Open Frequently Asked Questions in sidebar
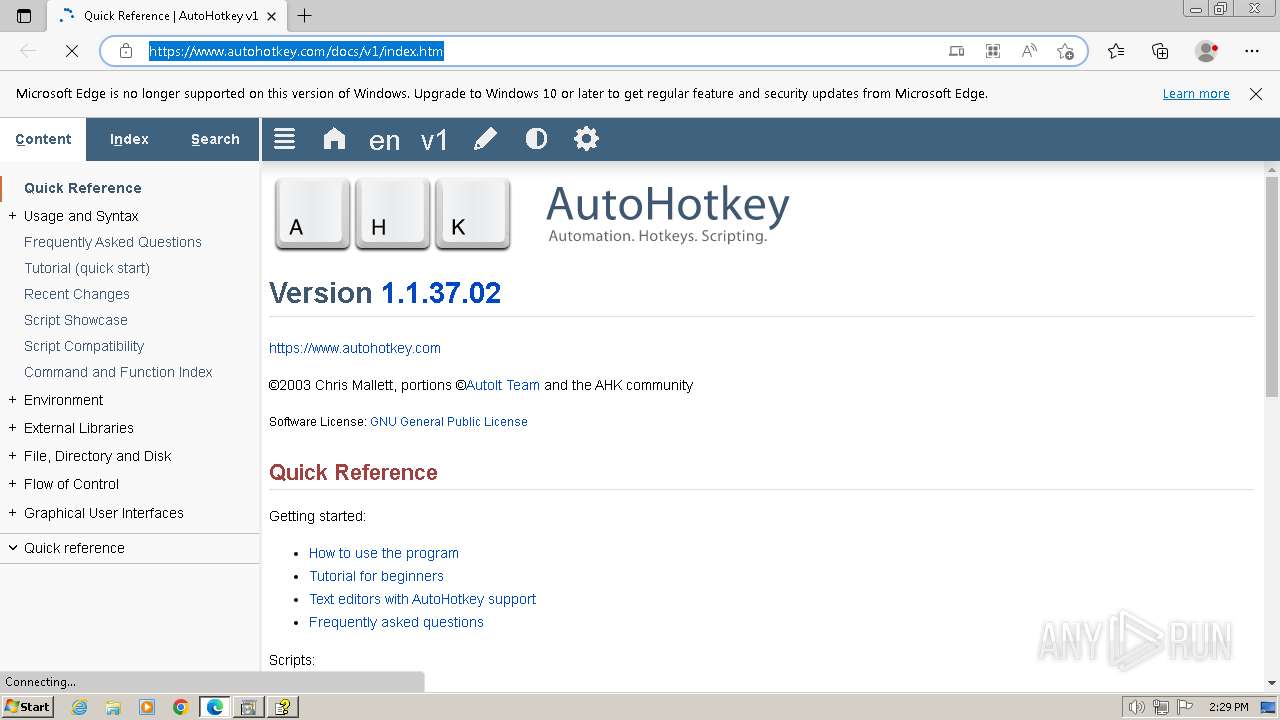 tap(113, 242)
